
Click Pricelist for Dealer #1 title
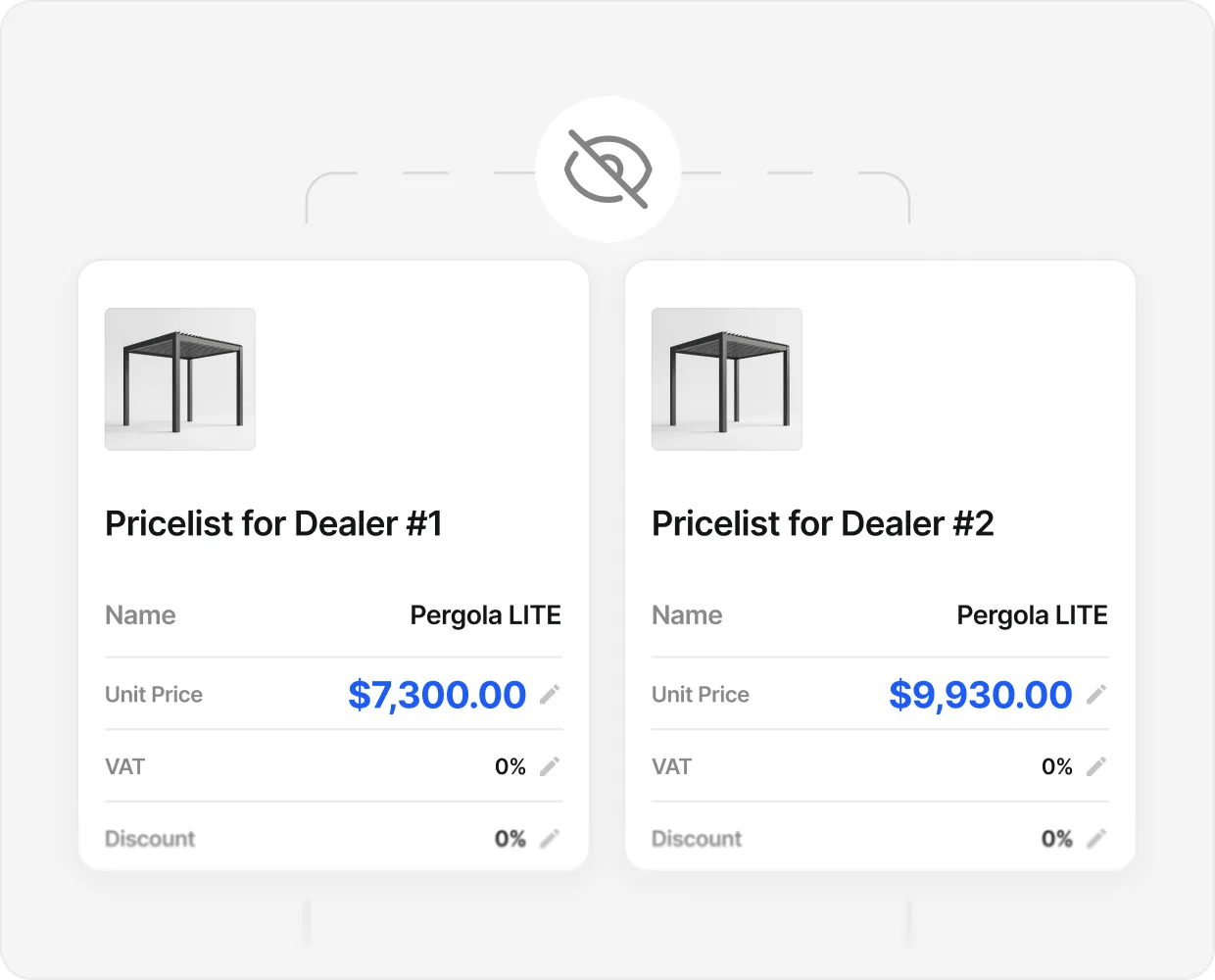point(273,523)
